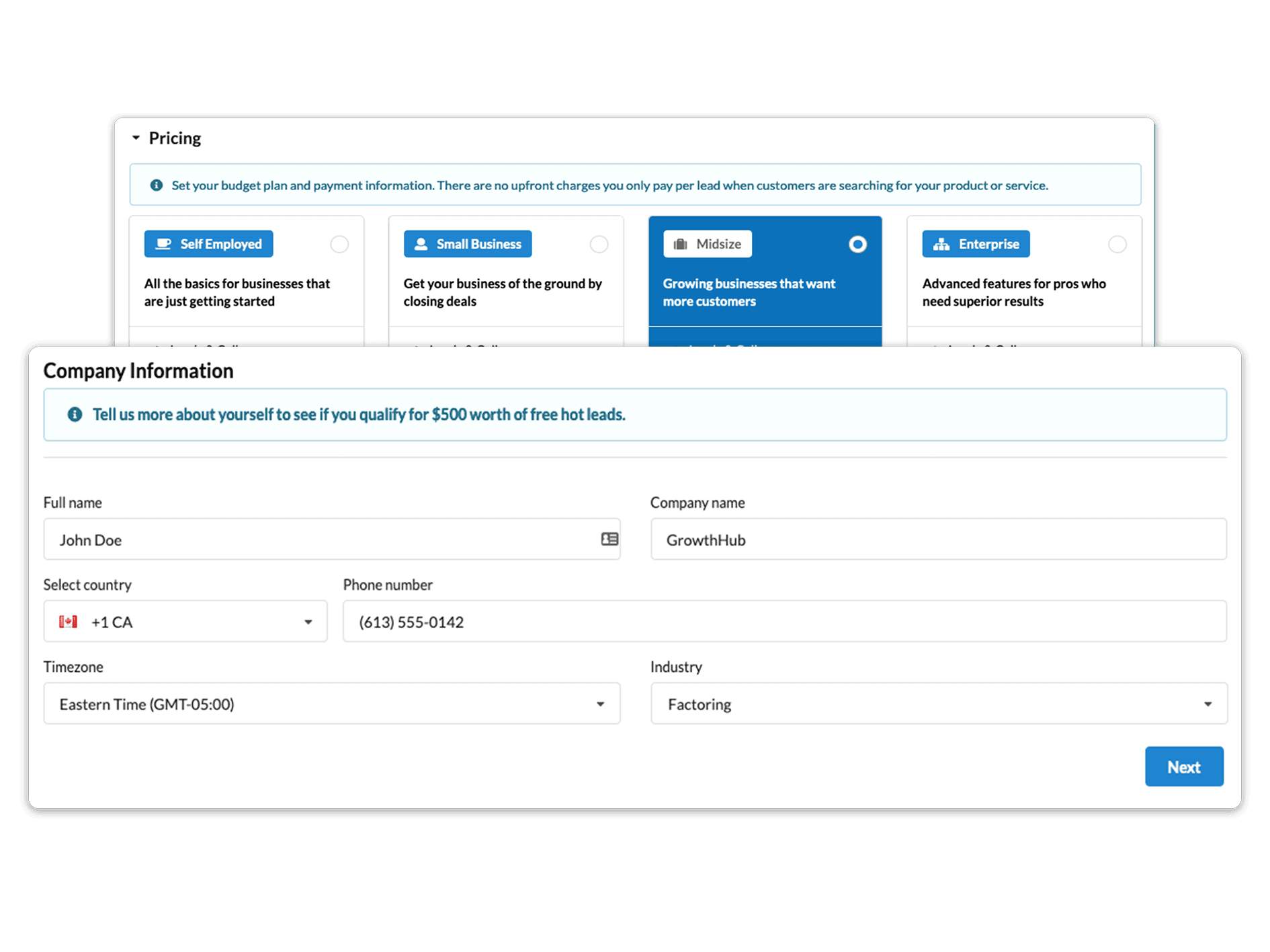Click the Company name input field
Viewport: 1270px width, 952px height.
[938, 539]
